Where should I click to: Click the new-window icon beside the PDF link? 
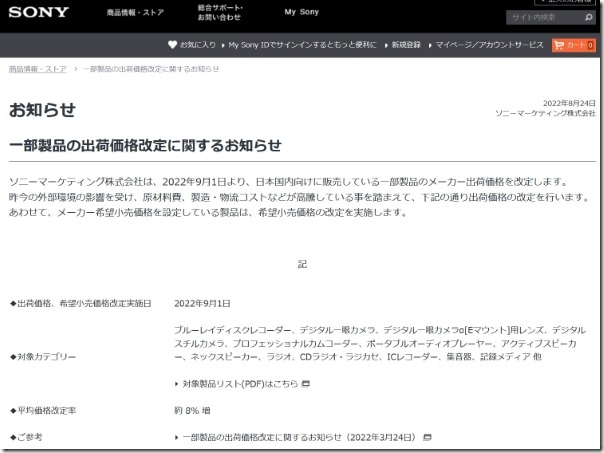pos(305,384)
